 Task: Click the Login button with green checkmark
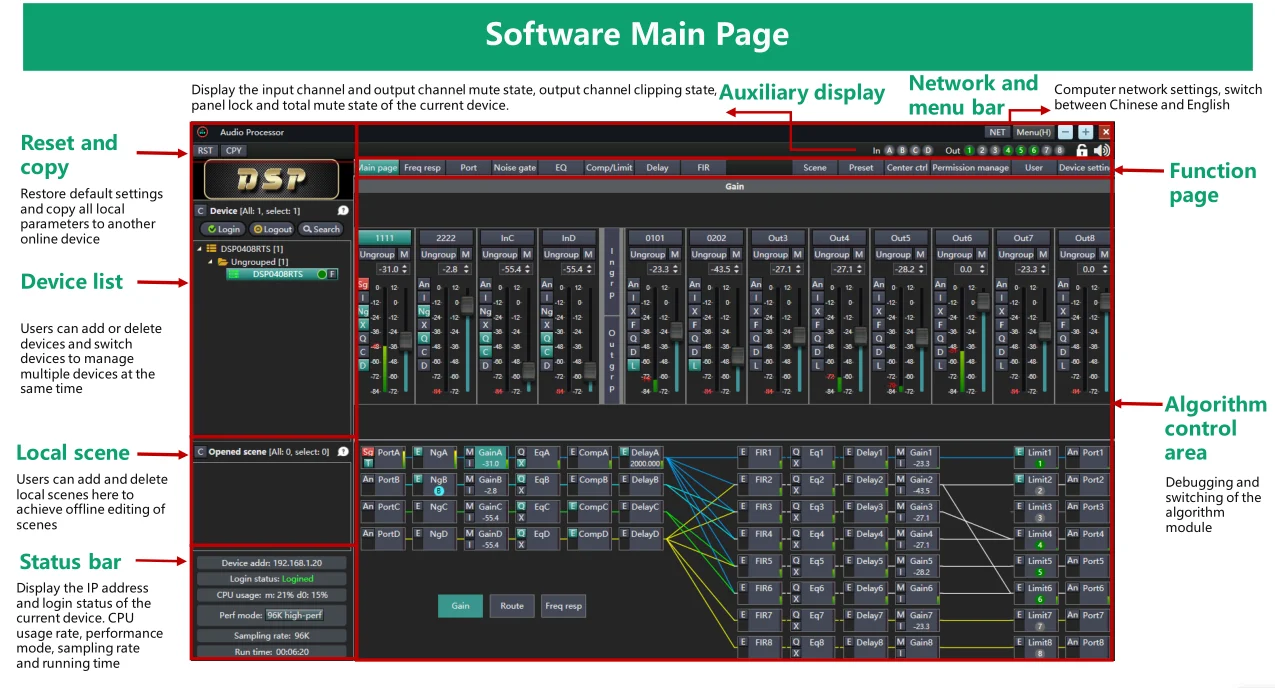(225, 229)
